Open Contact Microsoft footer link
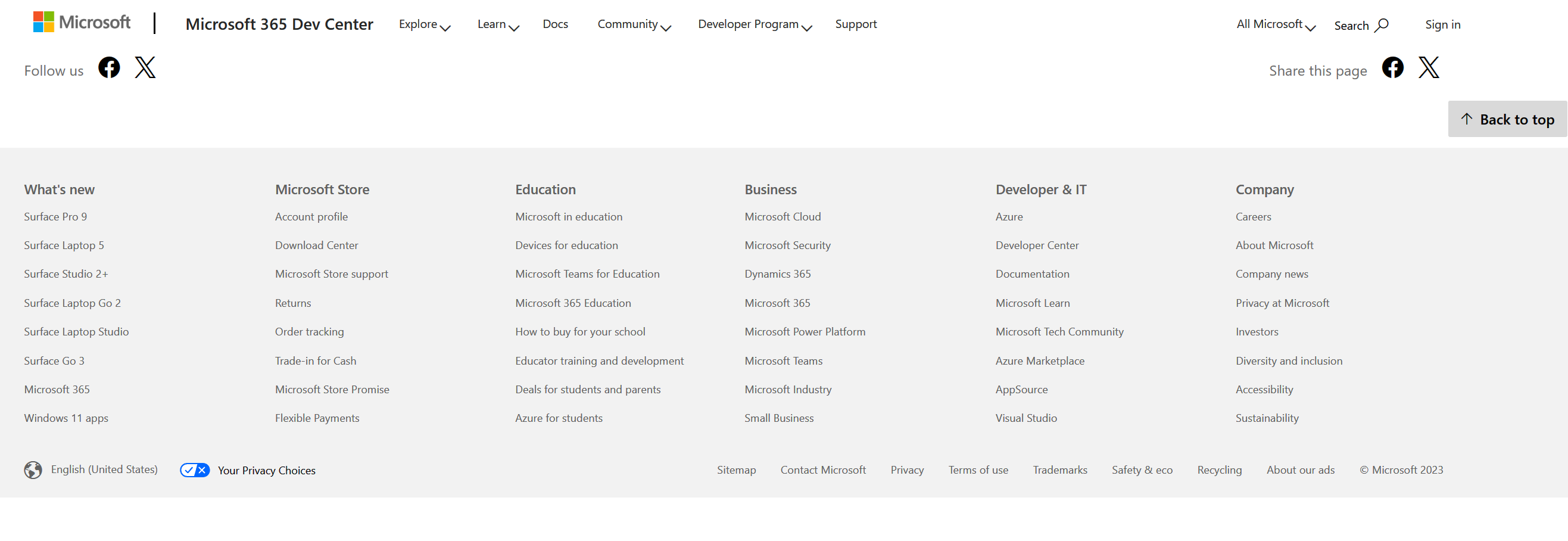The width and height of the screenshot is (1568, 541). tap(823, 470)
